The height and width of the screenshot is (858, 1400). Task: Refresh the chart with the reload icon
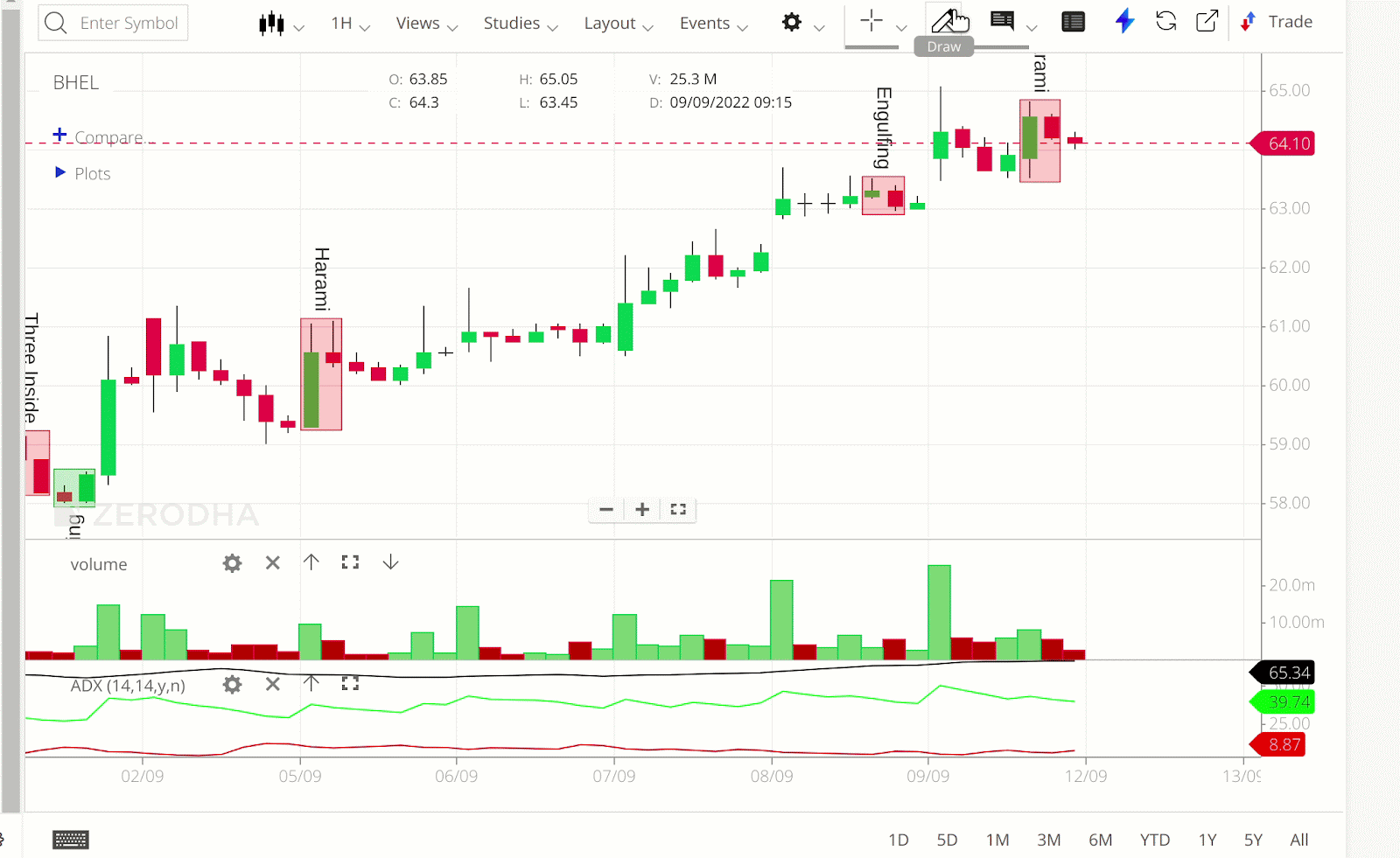click(x=1165, y=21)
